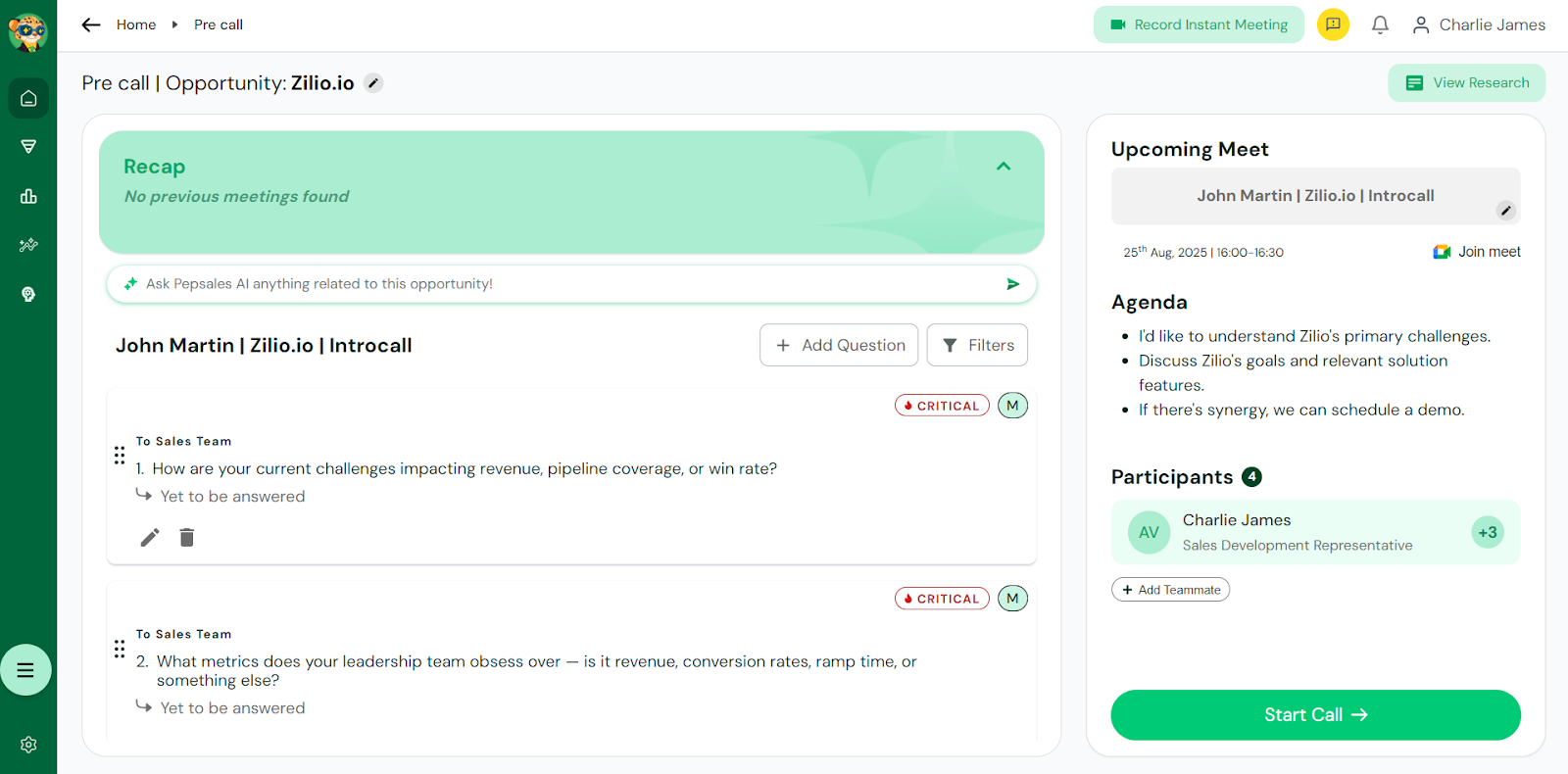Click the M badge on question 2
Viewport: 1568px width, 774px height.
coord(1012,599)
